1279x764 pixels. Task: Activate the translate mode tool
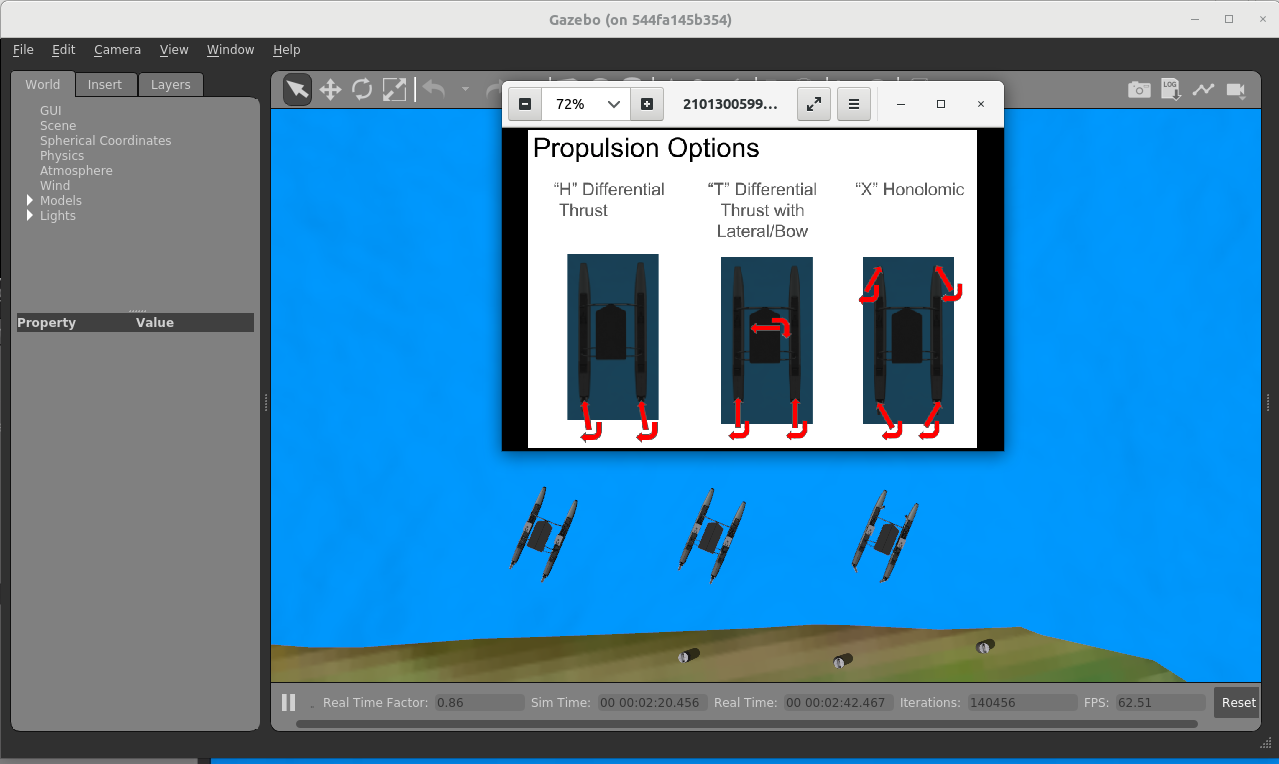pos(330,89)
